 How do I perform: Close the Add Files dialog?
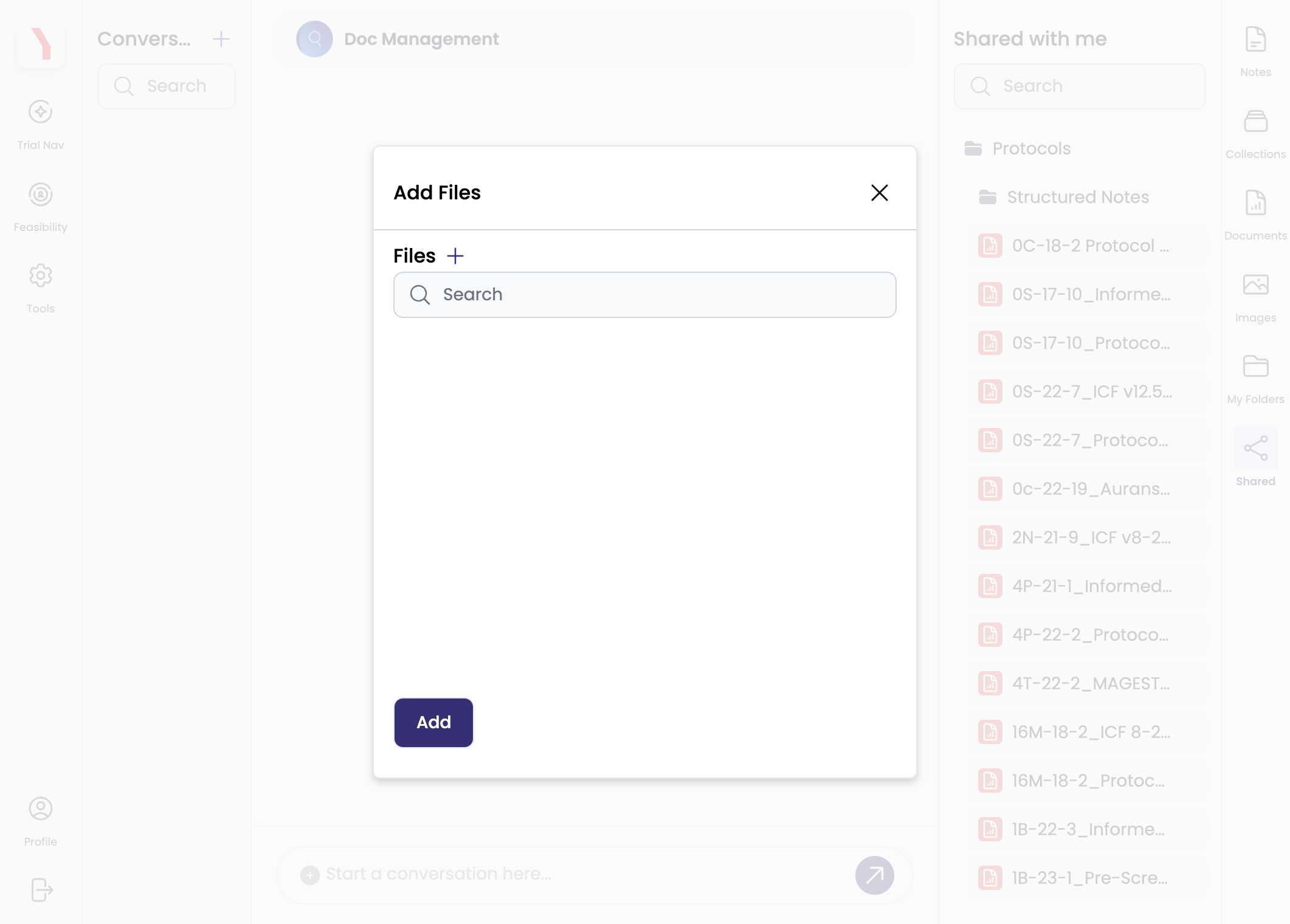(x=879, y=193)
